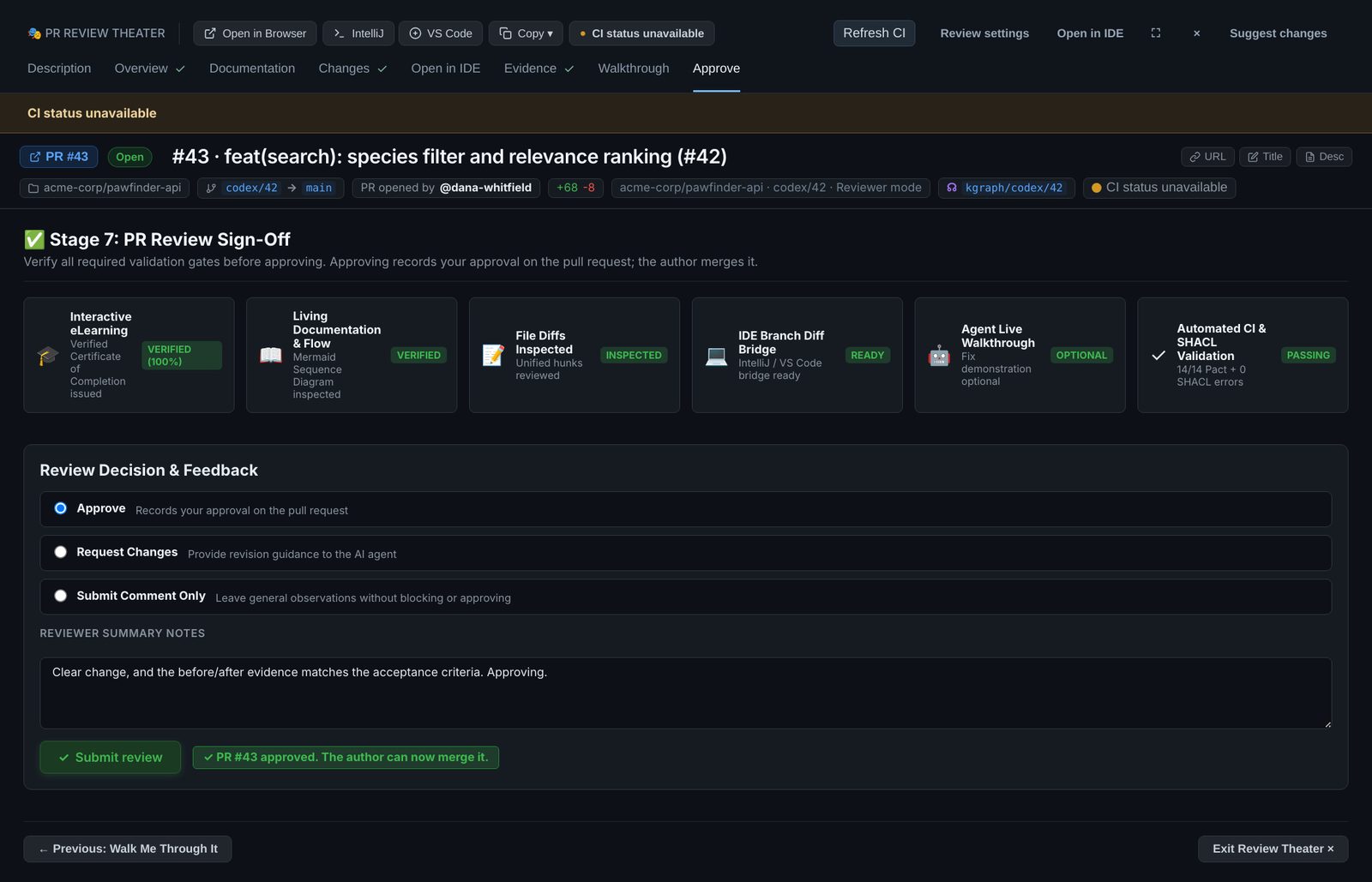Launch IntelliJ from the toolbar

pos(358,33)
